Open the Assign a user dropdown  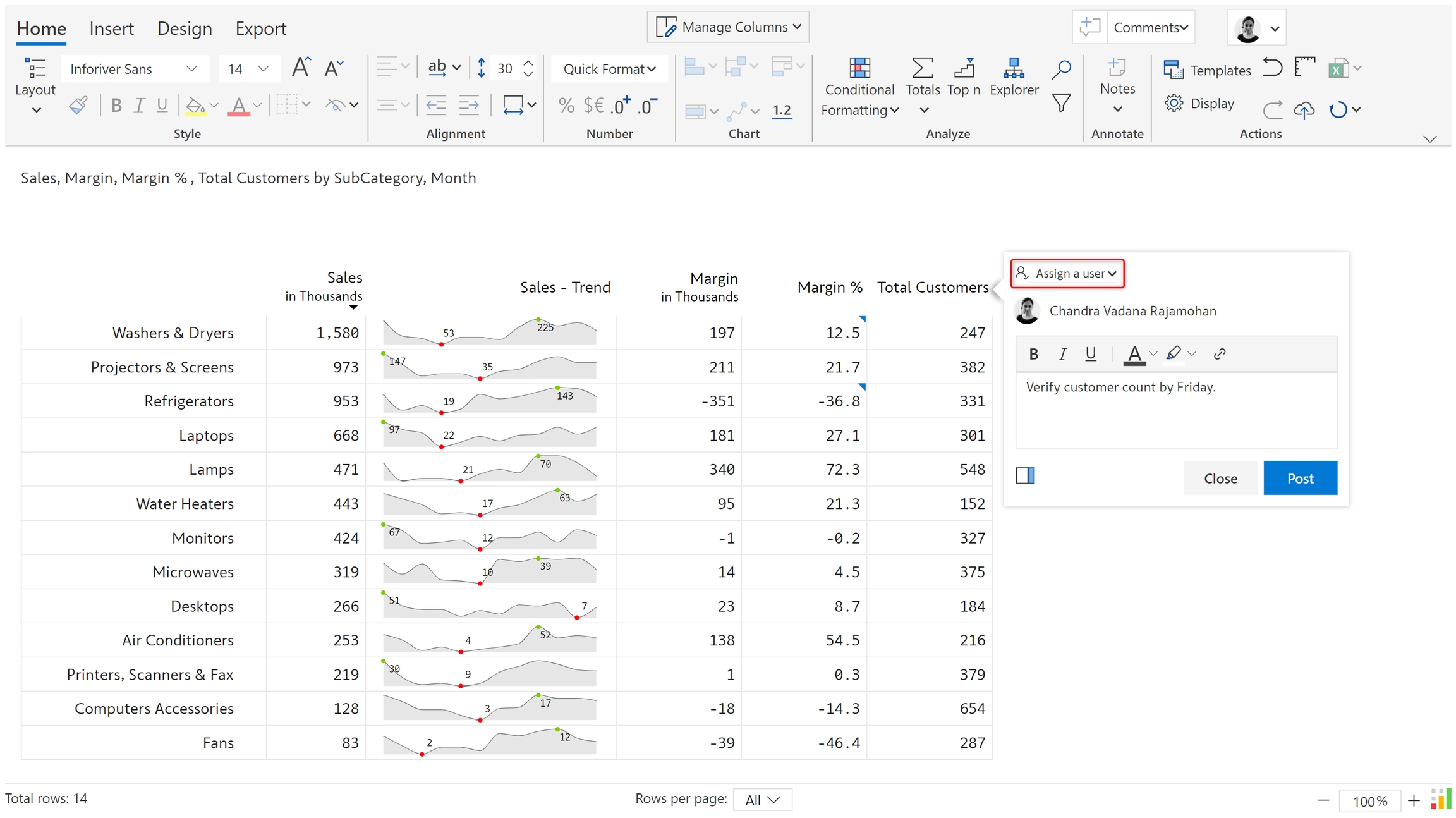coord(1067,274)
